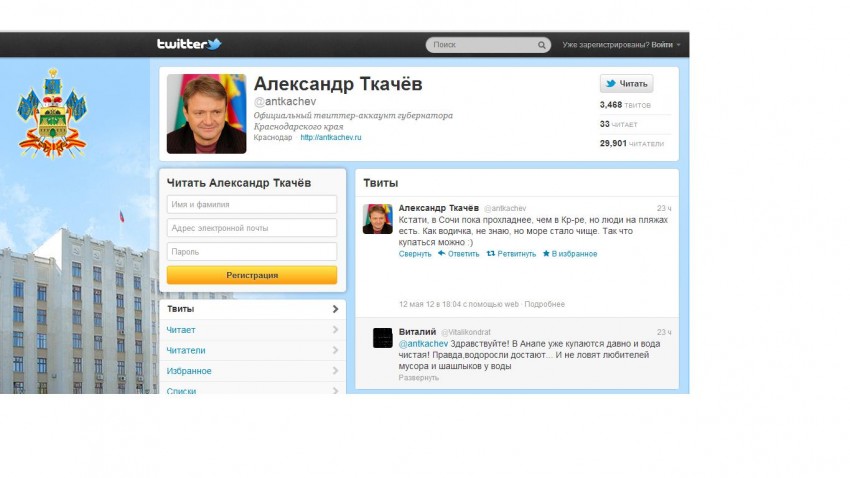The height and width of the screenshot is (478, 850).
Task: Open the http://antkachev.ru link
Action: coord(331,138)
